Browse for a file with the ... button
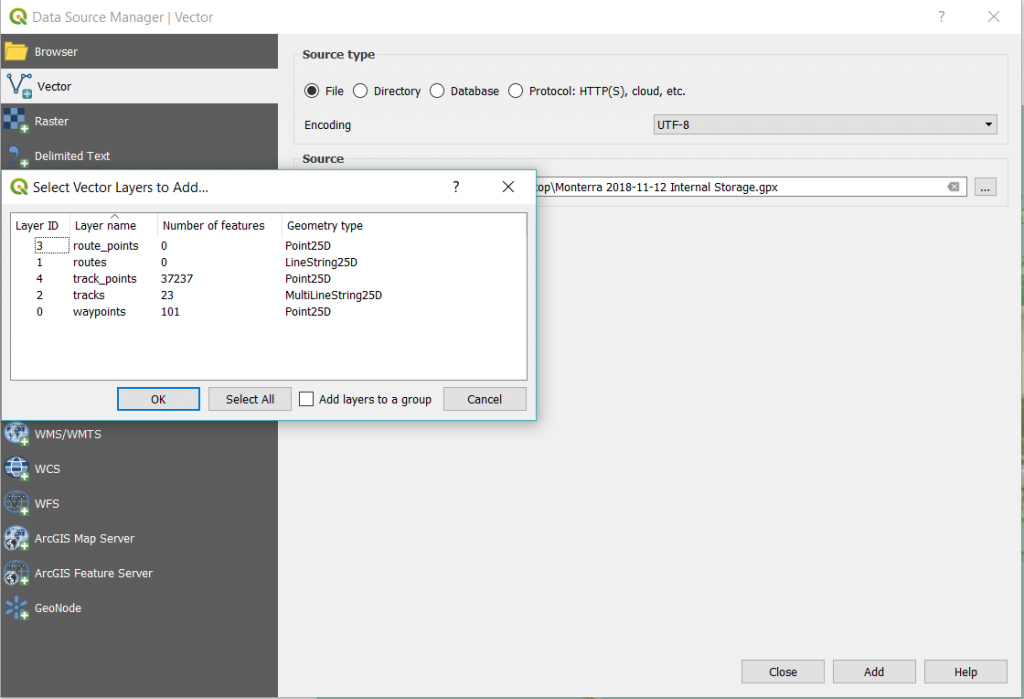 pyautogui.click(x=985, y=187)
